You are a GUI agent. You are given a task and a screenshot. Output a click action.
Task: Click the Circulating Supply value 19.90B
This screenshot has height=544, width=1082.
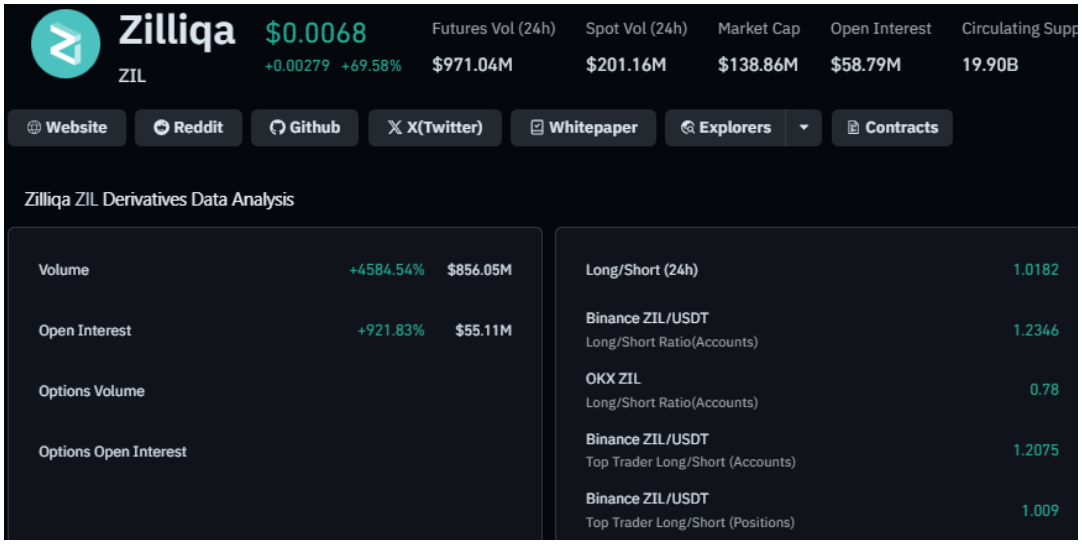[990, 65]
